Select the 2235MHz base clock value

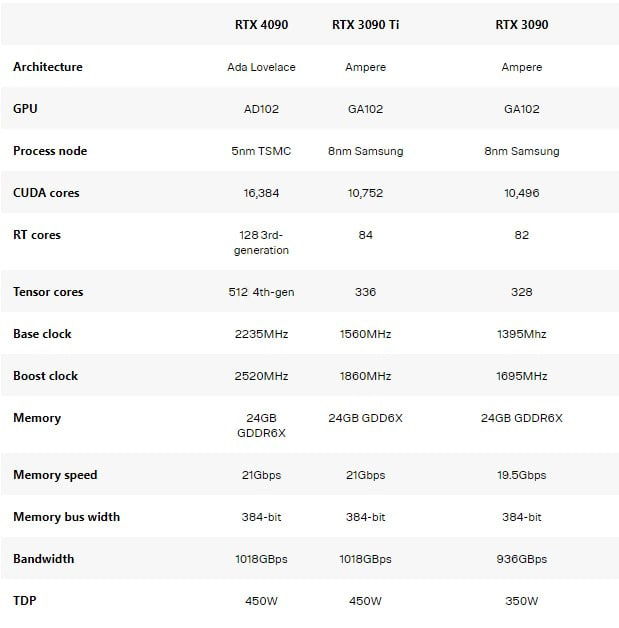click(x=261, y=334)
